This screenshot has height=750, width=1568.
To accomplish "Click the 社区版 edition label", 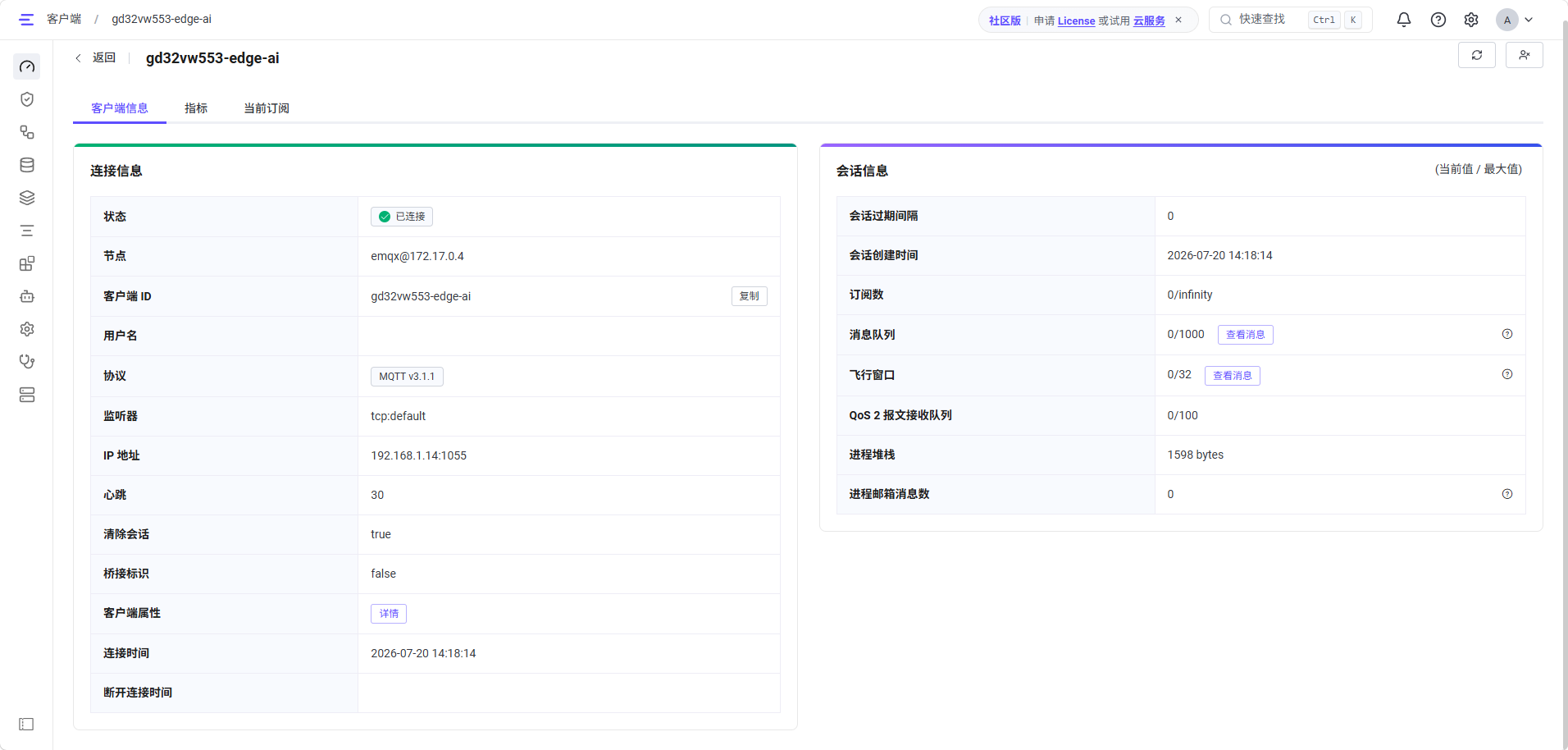I will [x=1005, y=21].
